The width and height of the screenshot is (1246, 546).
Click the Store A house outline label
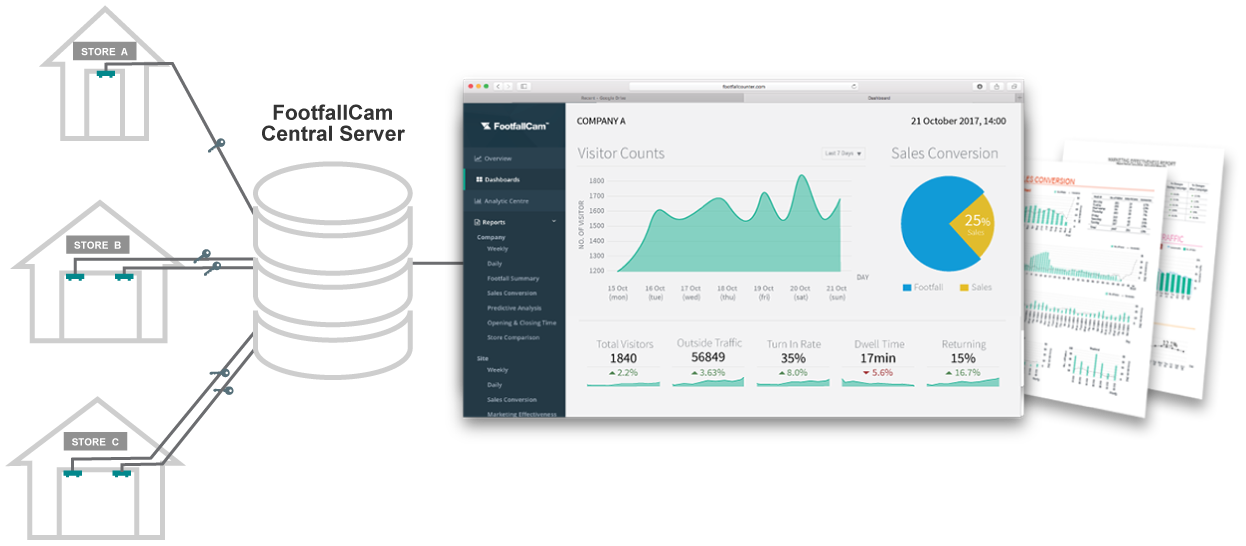pyautogui.click(x=104, y=51)
